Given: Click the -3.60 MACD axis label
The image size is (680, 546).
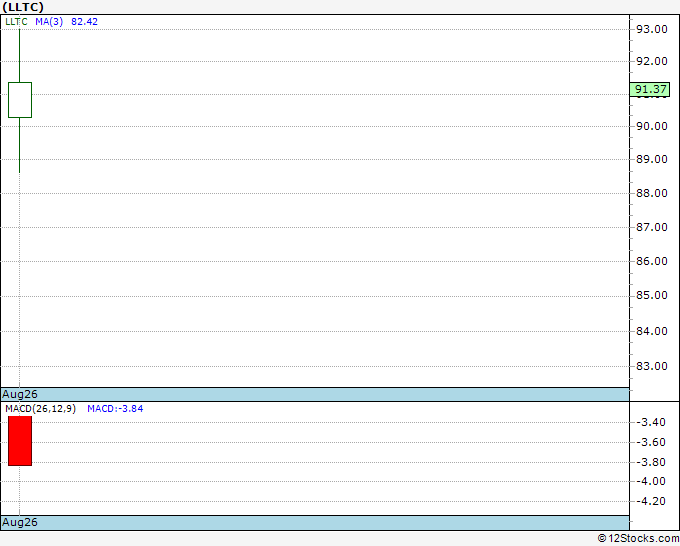Looking at the screenshot, I should (x=651, y=442).
